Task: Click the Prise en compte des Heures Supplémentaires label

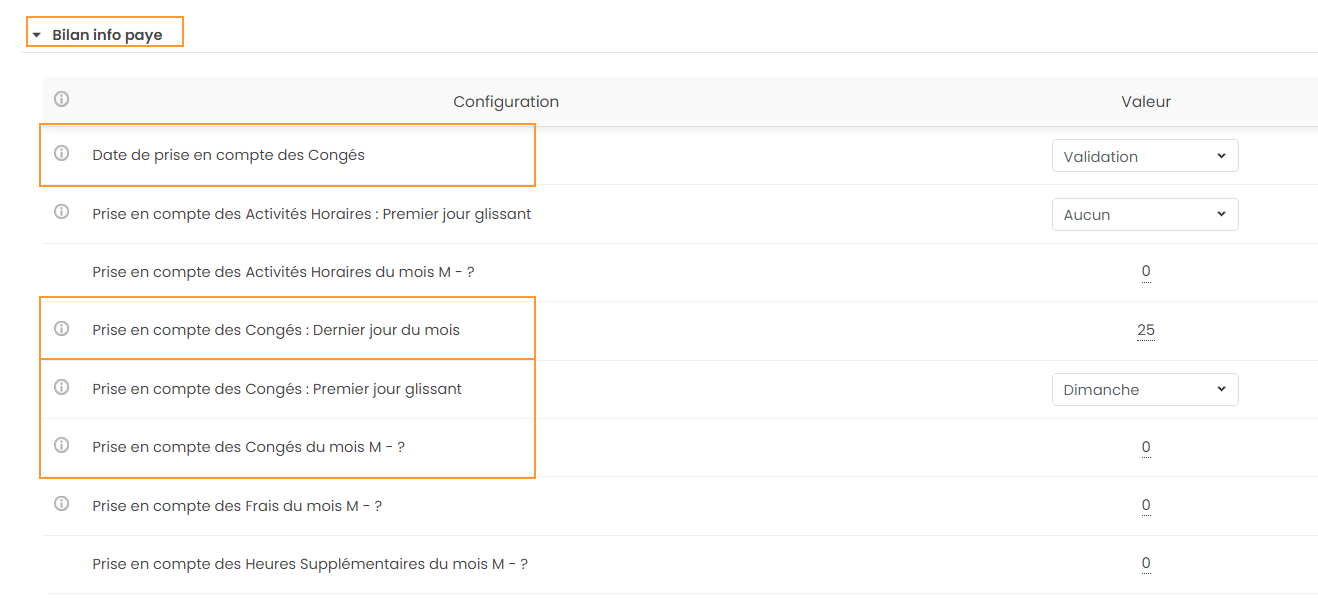Action: 310,564
